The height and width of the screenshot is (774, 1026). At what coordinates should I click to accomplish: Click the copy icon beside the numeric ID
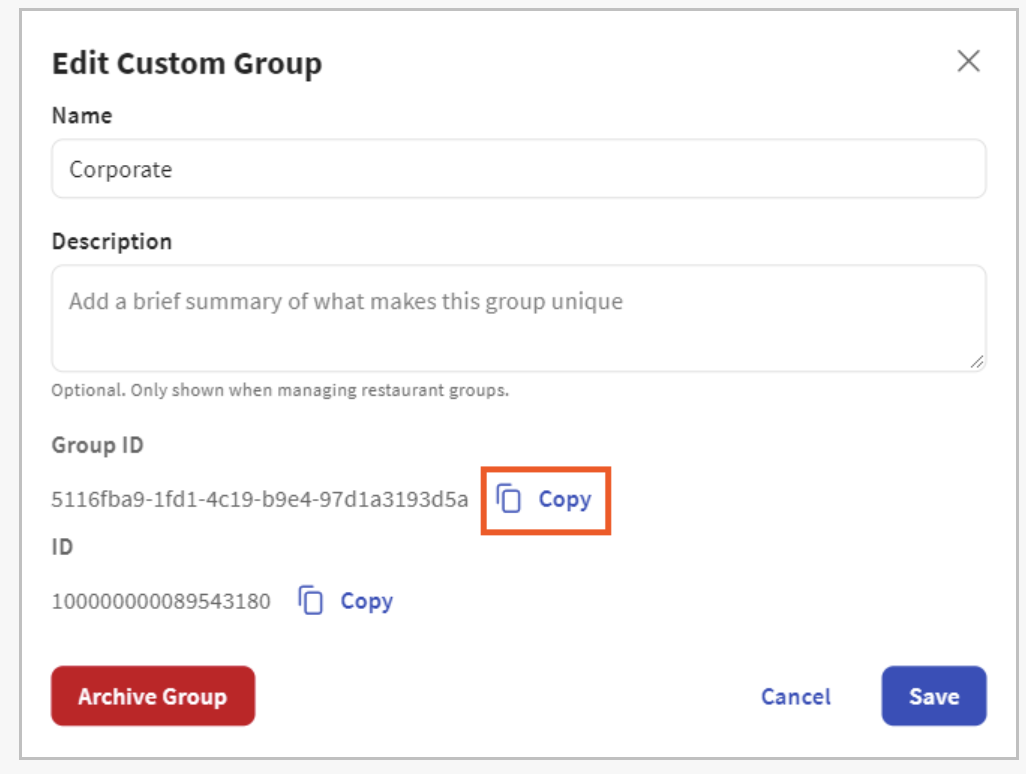click(312, 601)
